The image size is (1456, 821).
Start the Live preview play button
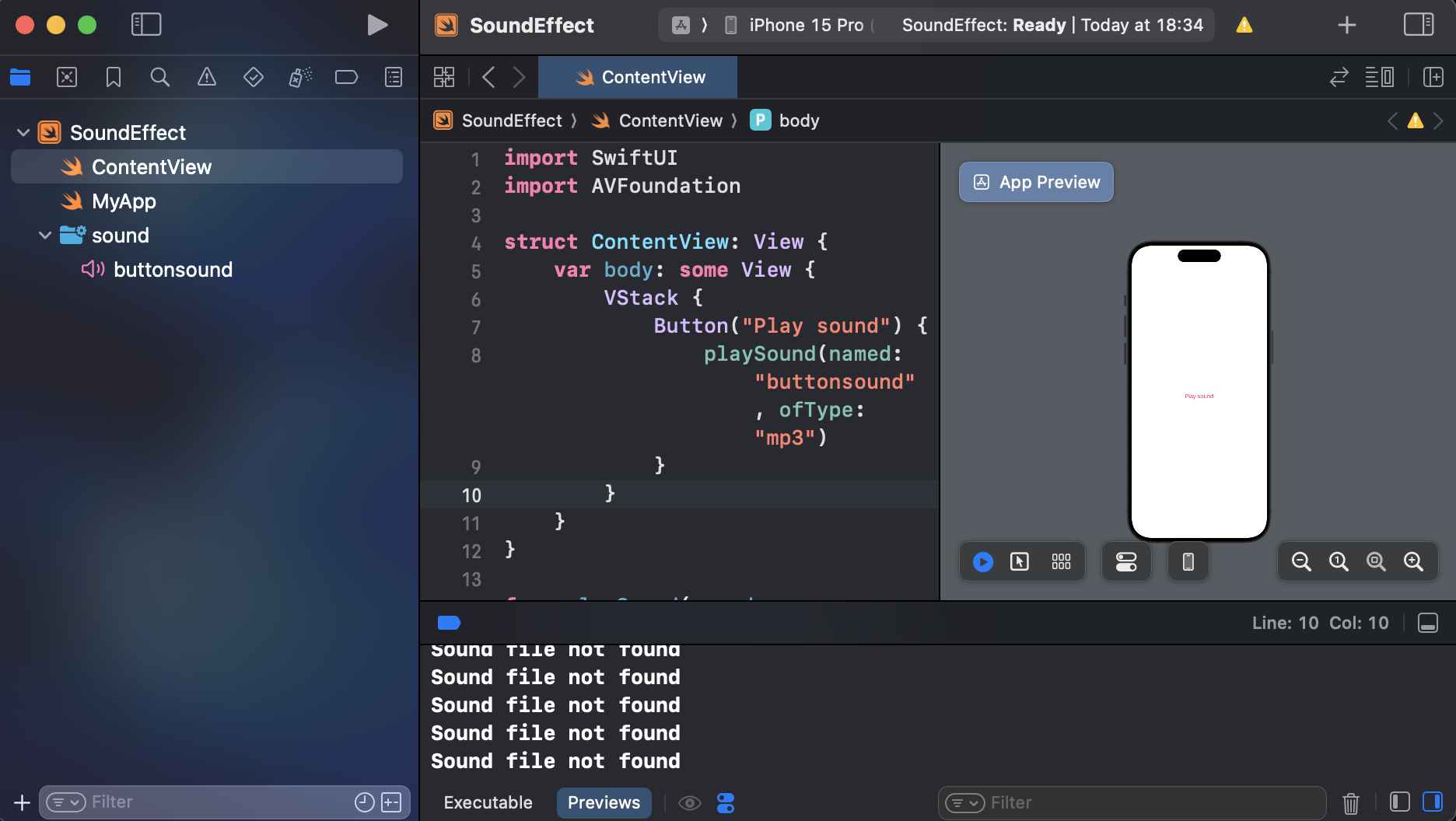click(982, 561)
